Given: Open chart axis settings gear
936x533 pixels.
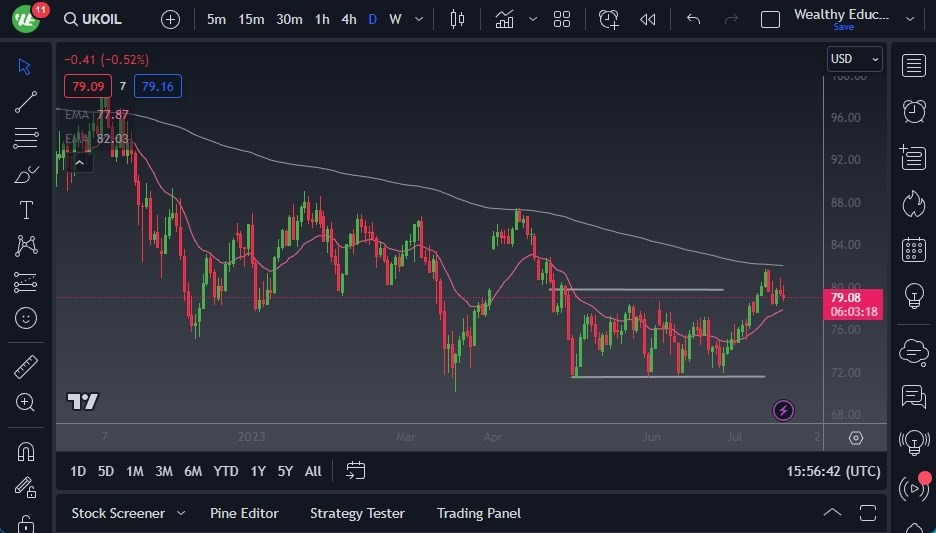Looking at the screenshot, I should [x=855, y=438].
